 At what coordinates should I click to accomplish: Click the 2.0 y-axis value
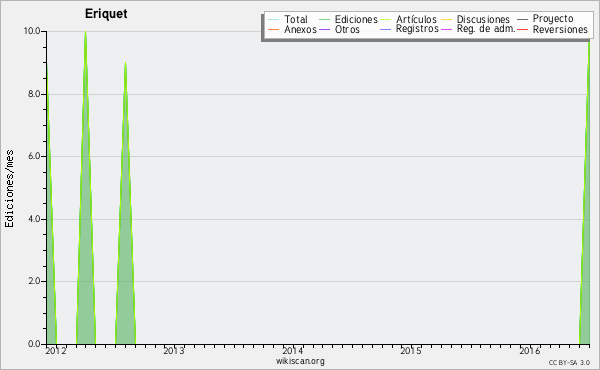tap(34, 281)
